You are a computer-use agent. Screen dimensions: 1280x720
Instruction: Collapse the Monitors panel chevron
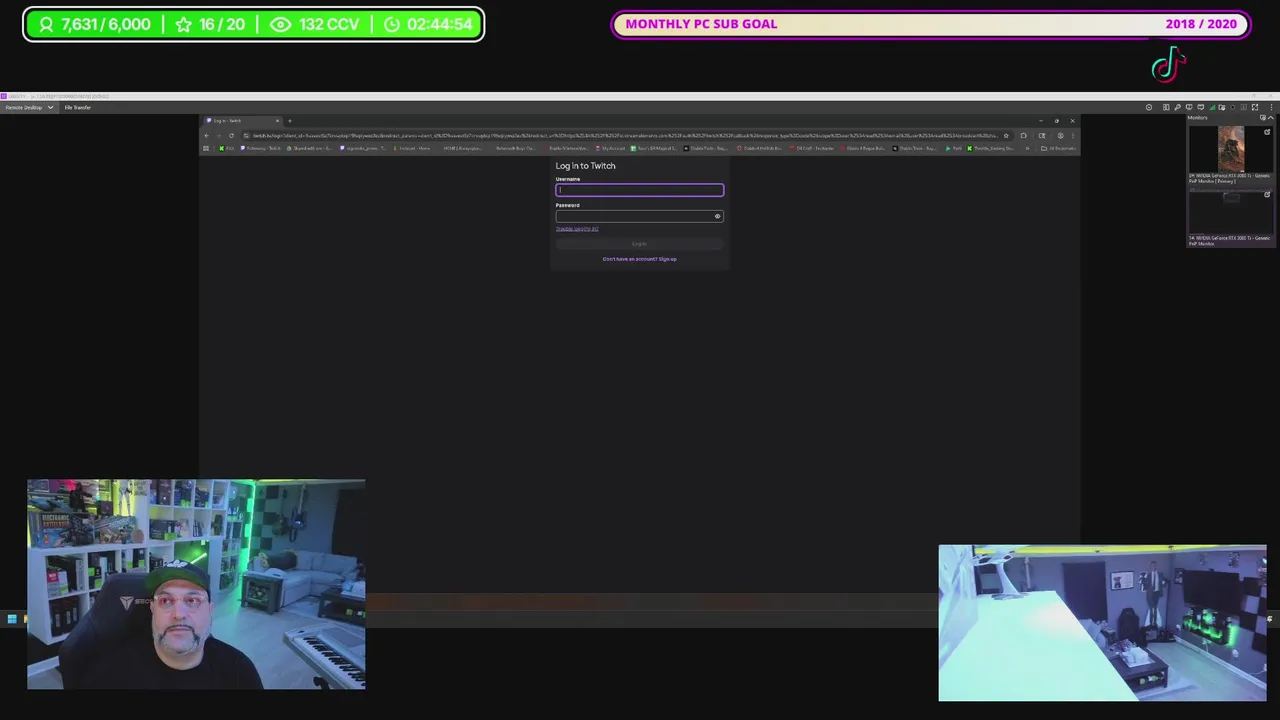click(1270, 118)
